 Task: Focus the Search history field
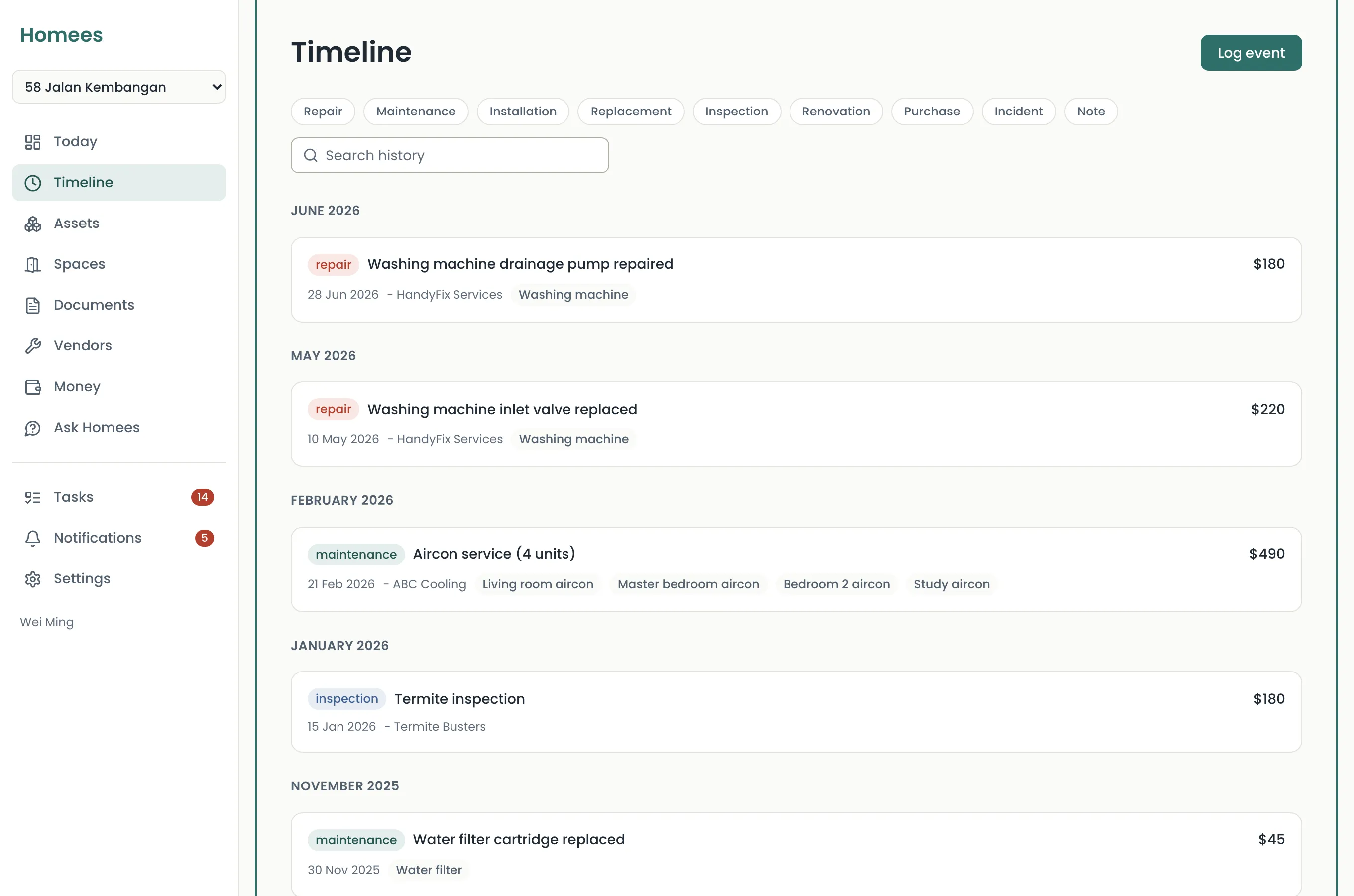[450, 155]
